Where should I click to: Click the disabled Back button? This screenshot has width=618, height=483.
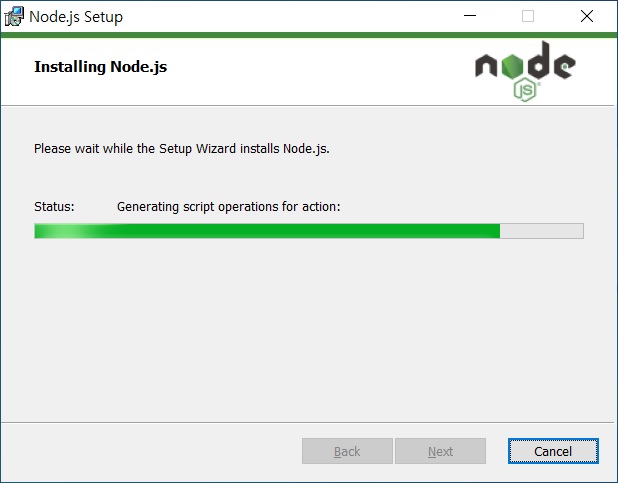347,451
